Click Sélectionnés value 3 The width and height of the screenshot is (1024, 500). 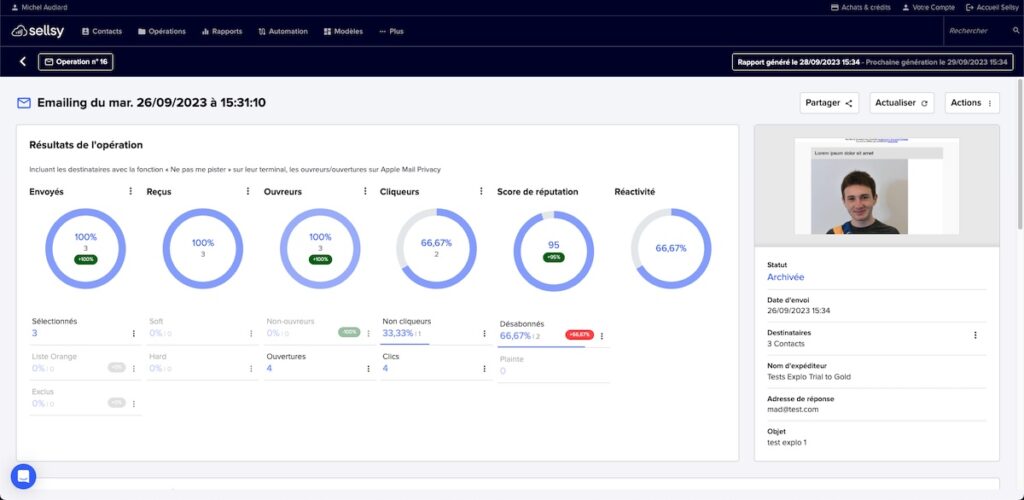click(35, 334)
